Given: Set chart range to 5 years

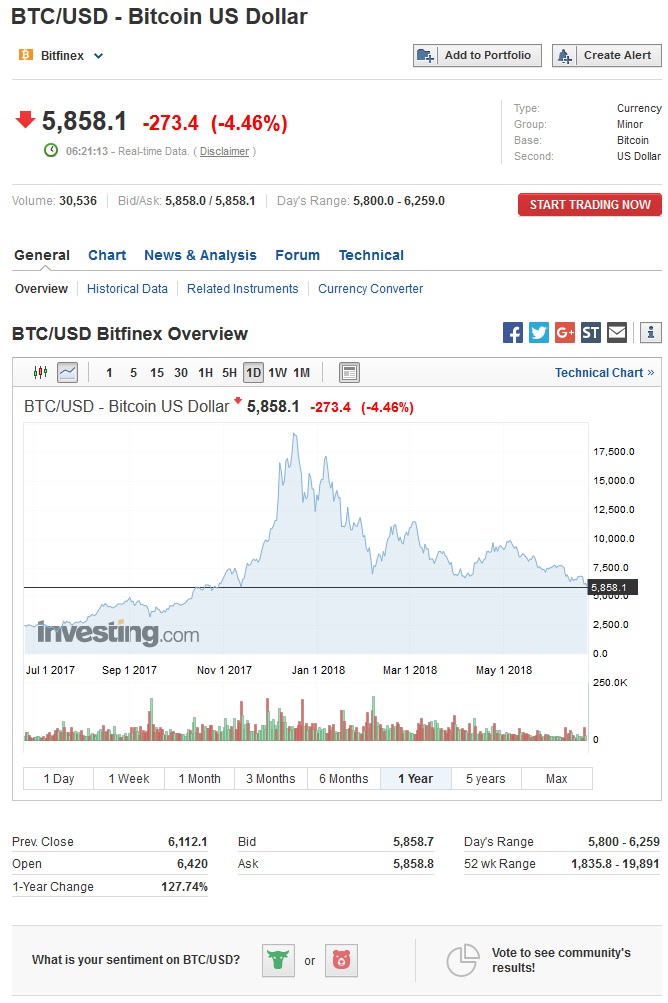Looking at the screenshot, I should (x=486, y=778).
